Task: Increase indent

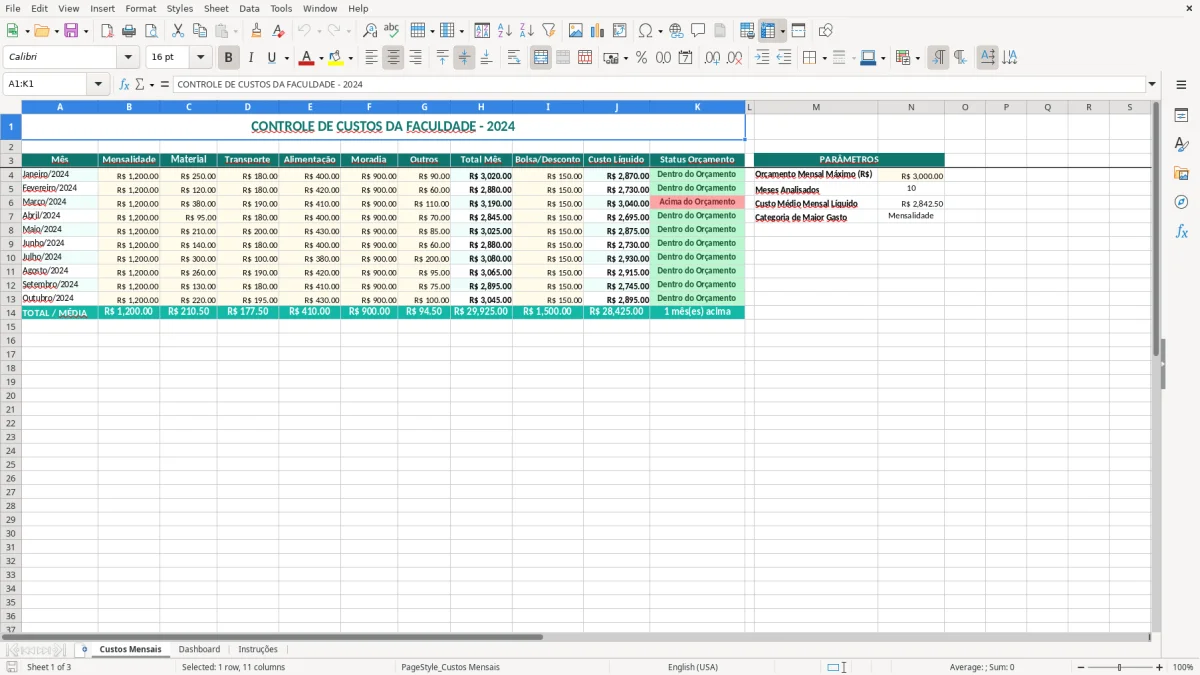Action: click(762, 58)
